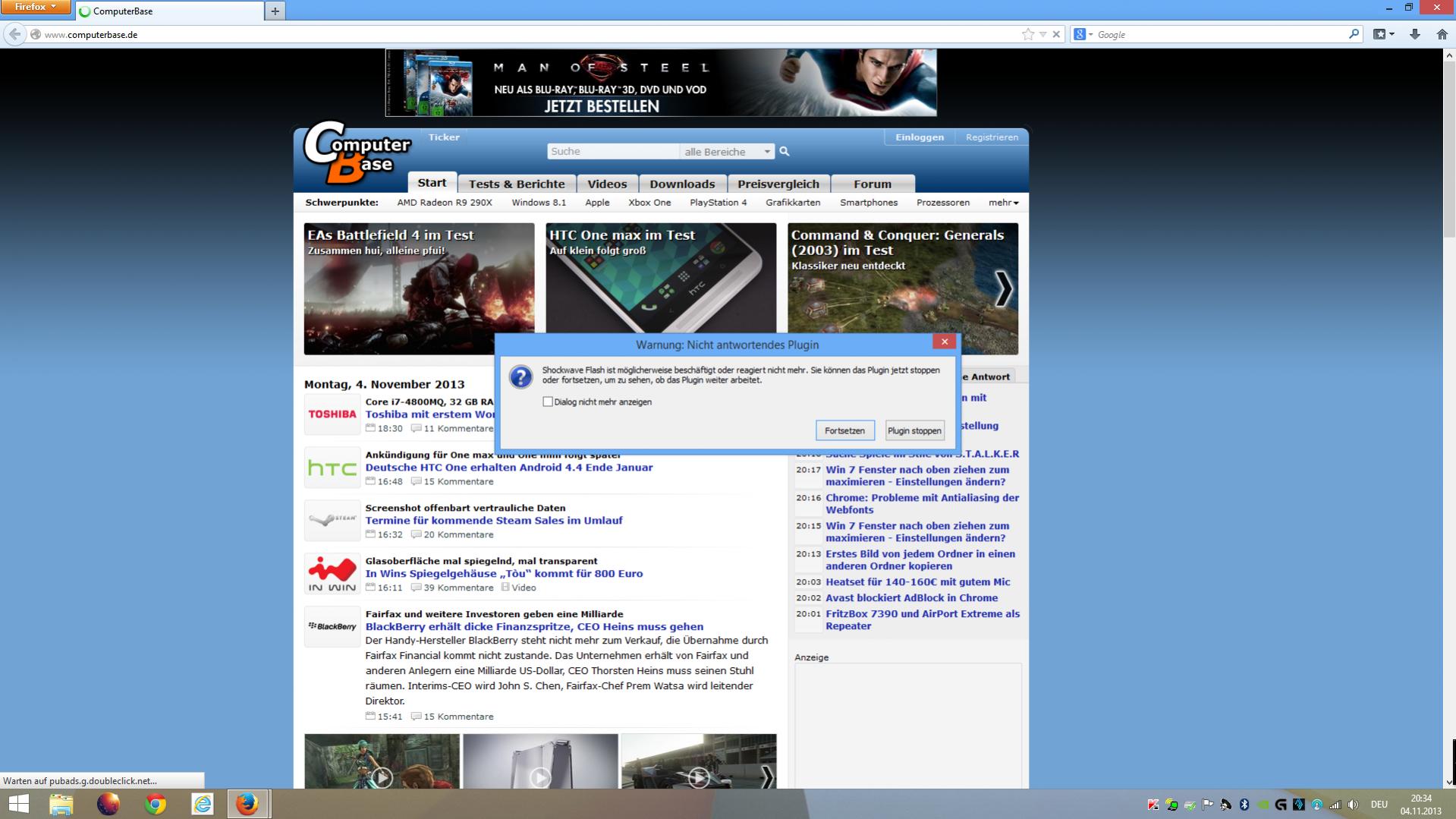Click the Google search input field

click(x=1221, y=34)
